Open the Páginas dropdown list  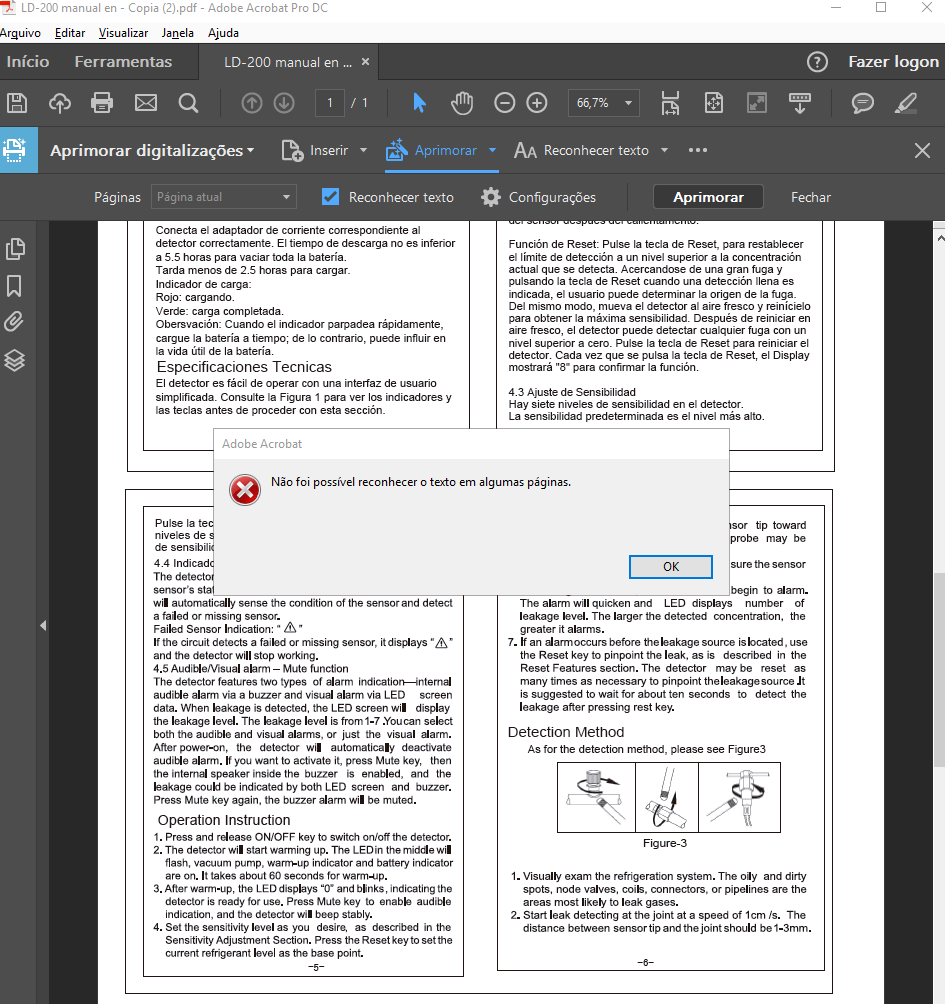[x=223, y=197]
